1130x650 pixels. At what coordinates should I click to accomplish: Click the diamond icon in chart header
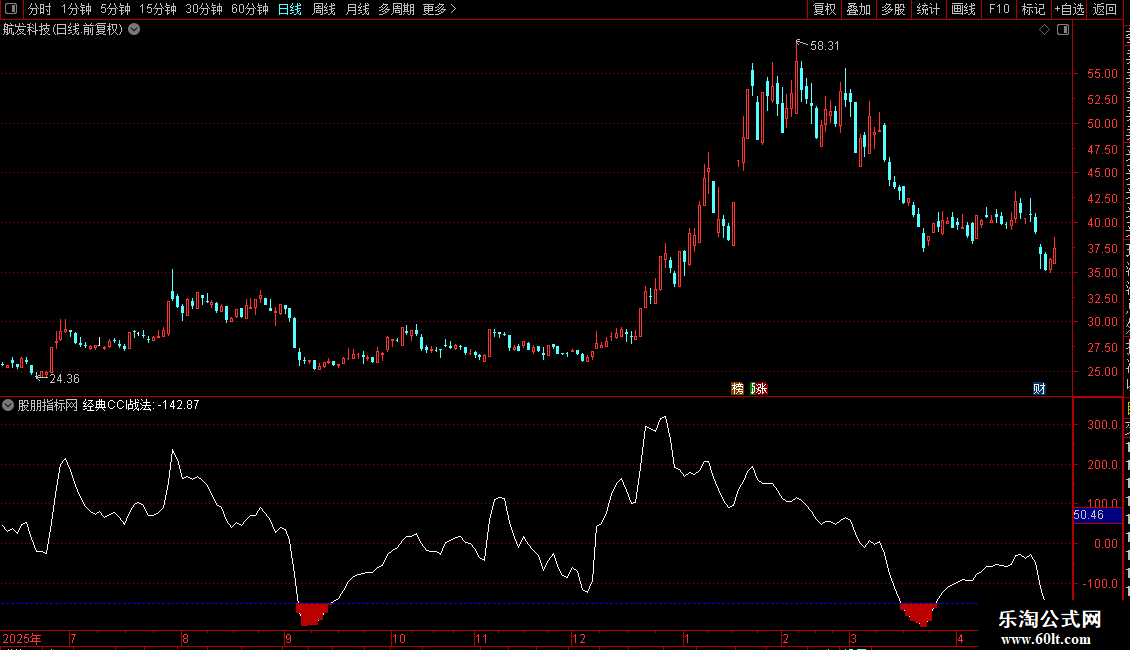coord(1044,30)
